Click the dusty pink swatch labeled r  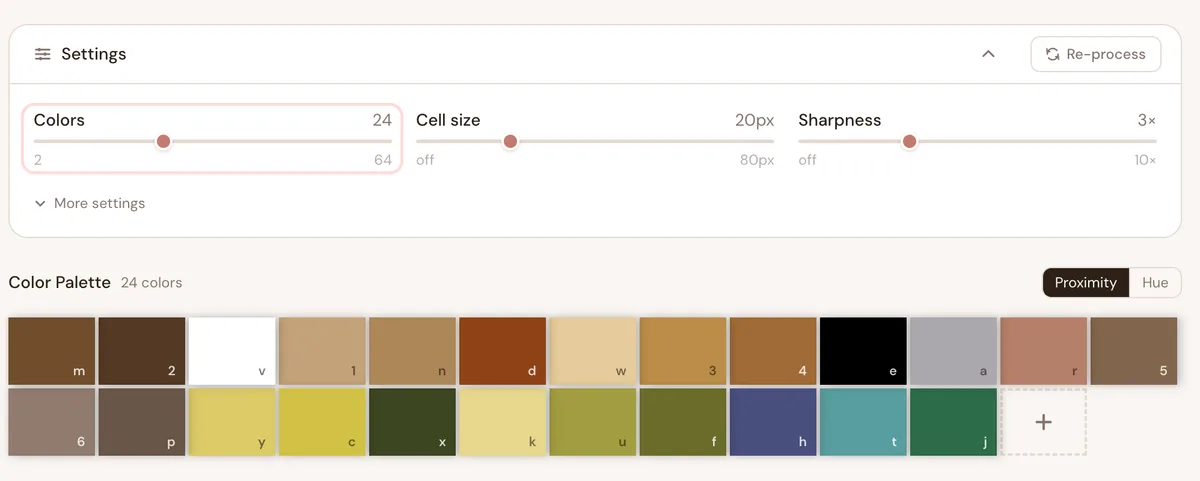[1043, 351]
